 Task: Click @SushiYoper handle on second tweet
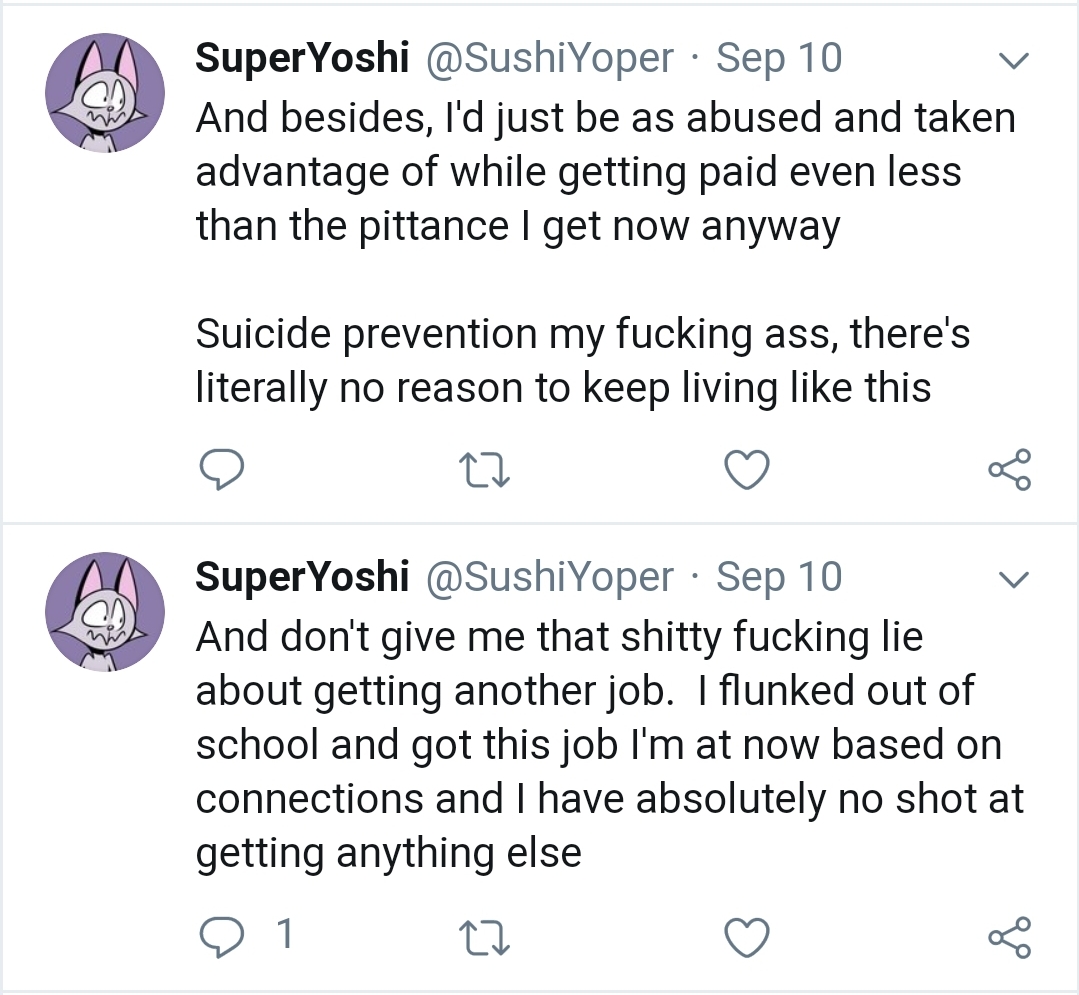pos(550,577)
